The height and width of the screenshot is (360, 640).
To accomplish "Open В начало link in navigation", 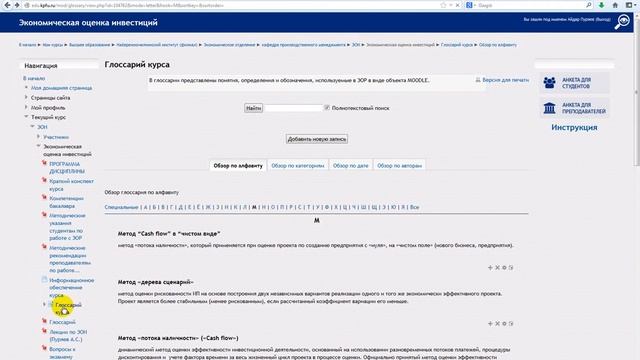I will (34, 78).
